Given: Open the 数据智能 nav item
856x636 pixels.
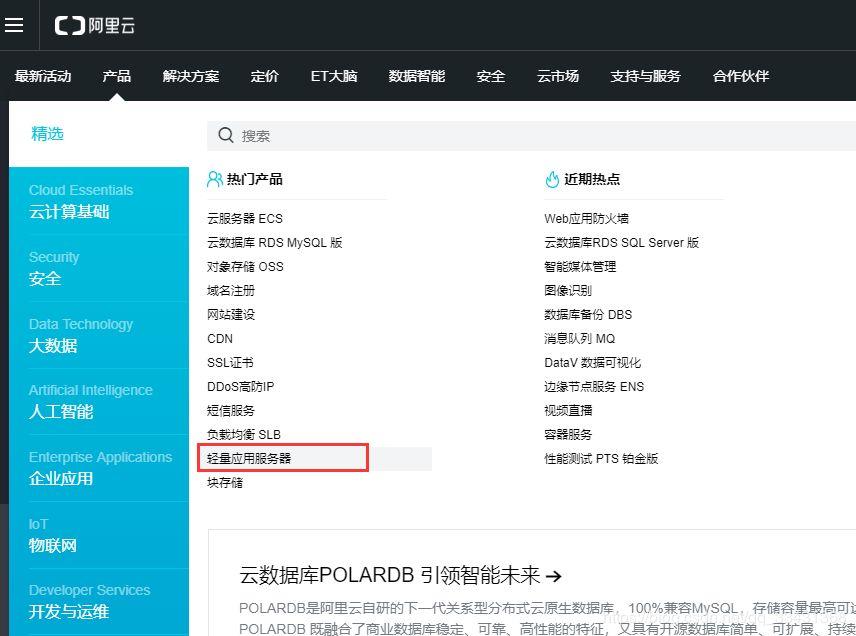Looking at the screenshot, I should [417, 76].
